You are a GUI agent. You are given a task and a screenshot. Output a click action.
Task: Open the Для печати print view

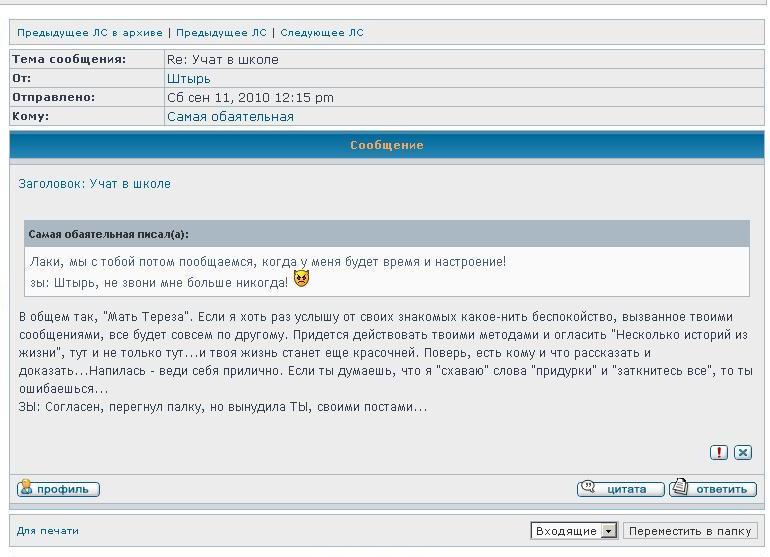[48, 531]
